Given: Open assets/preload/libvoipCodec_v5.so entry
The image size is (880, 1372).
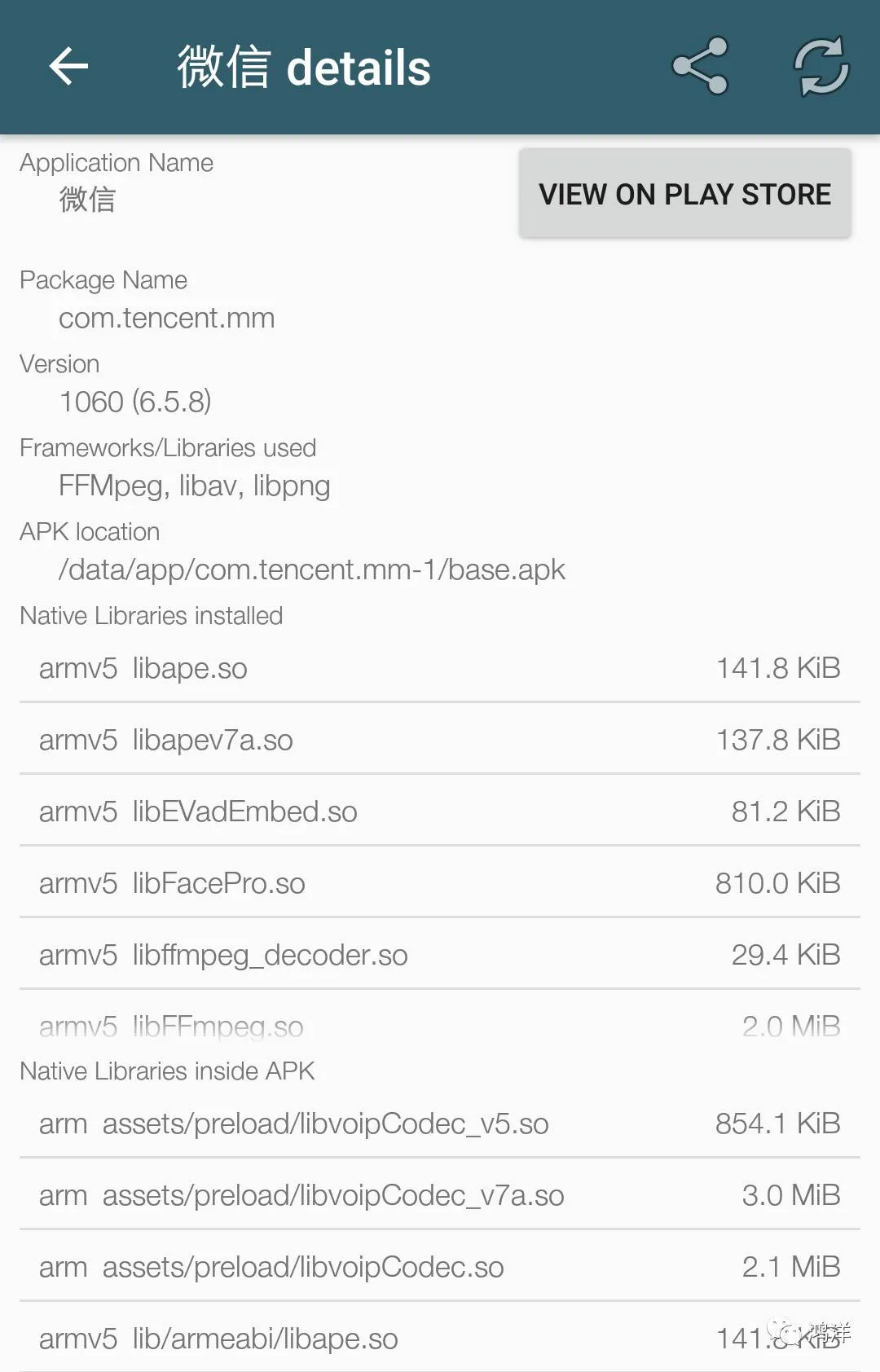Looking at the screenshot, I should pyautogui.click(x=440, y=1124).
